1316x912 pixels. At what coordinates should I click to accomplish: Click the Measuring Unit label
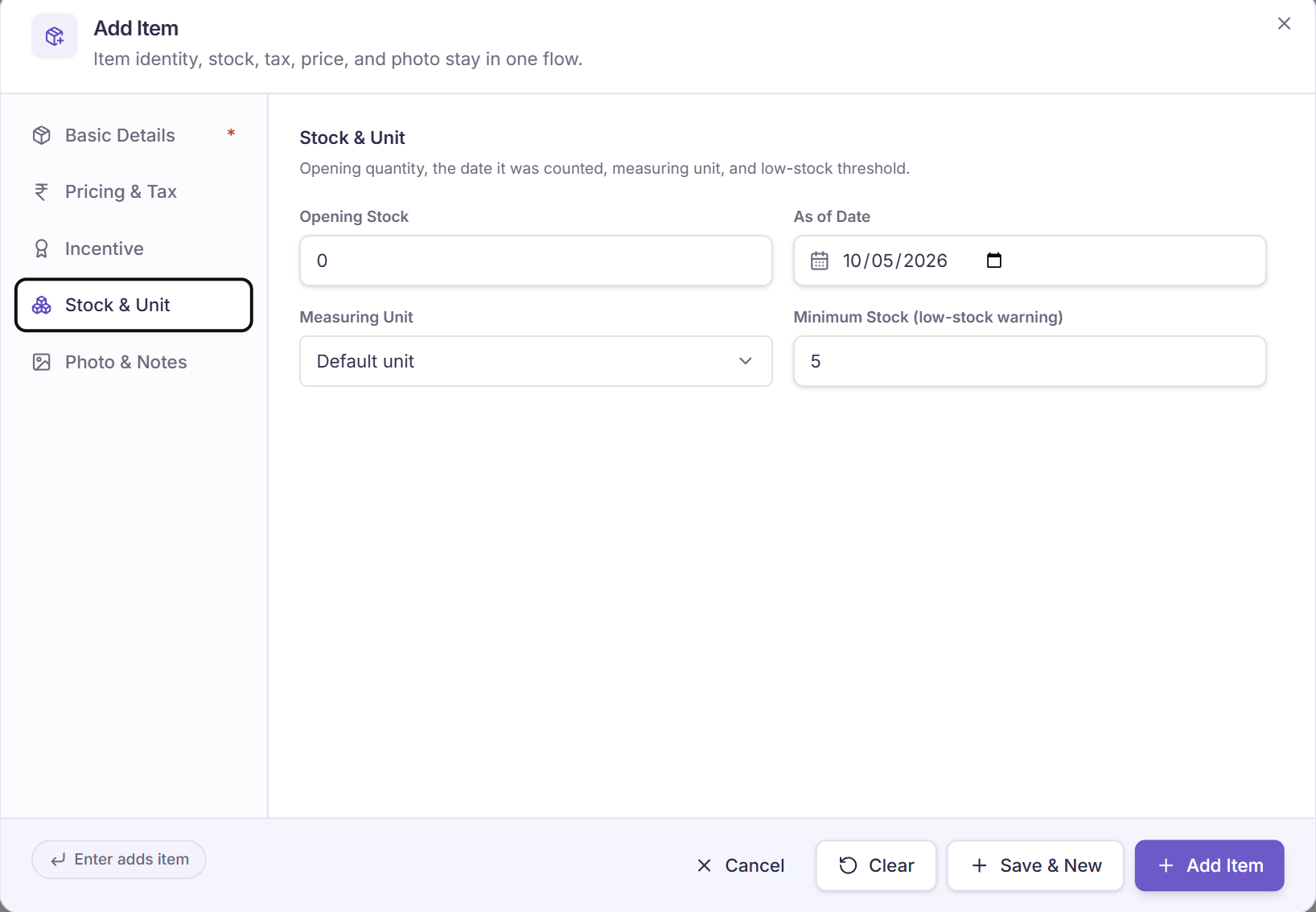click(x=356, y=317)
